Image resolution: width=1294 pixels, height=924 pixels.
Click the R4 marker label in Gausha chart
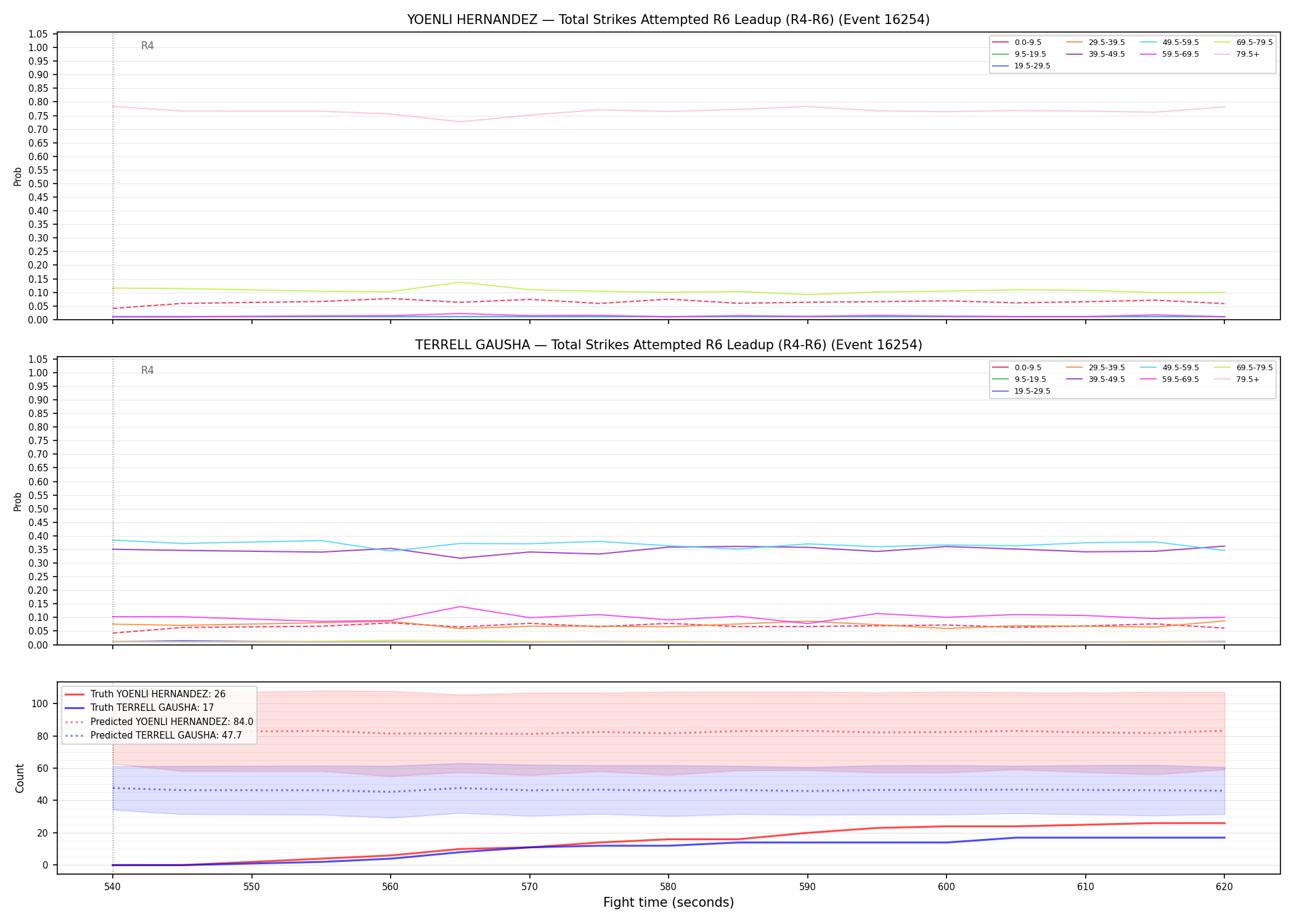tap(147, 370)
